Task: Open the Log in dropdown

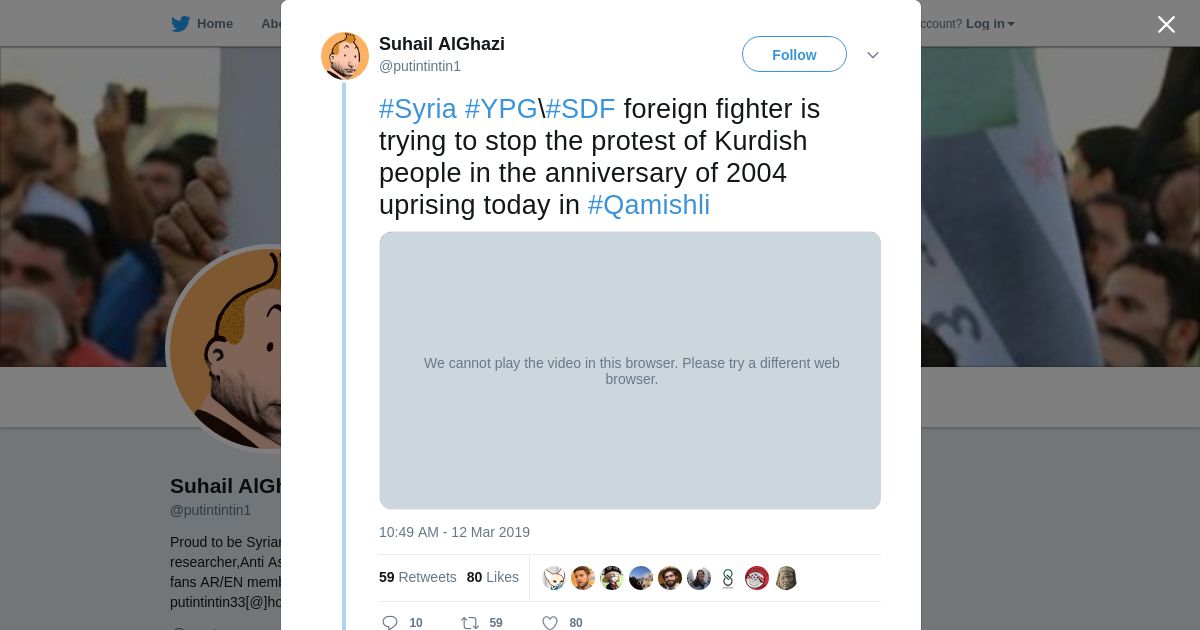Action: [x=990, y=24]
